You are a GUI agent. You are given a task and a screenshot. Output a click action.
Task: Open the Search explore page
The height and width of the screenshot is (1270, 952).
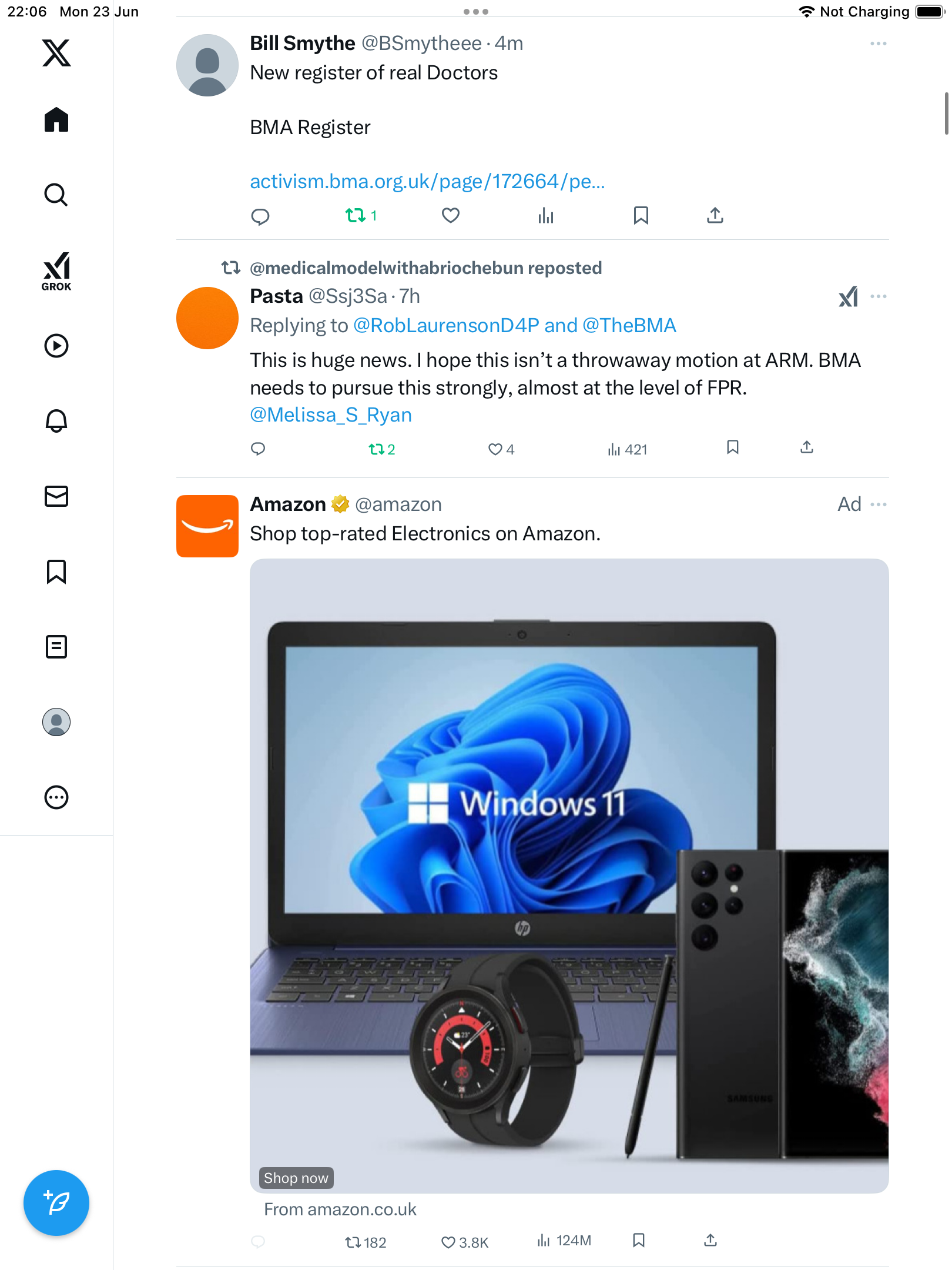pos(56,195)
